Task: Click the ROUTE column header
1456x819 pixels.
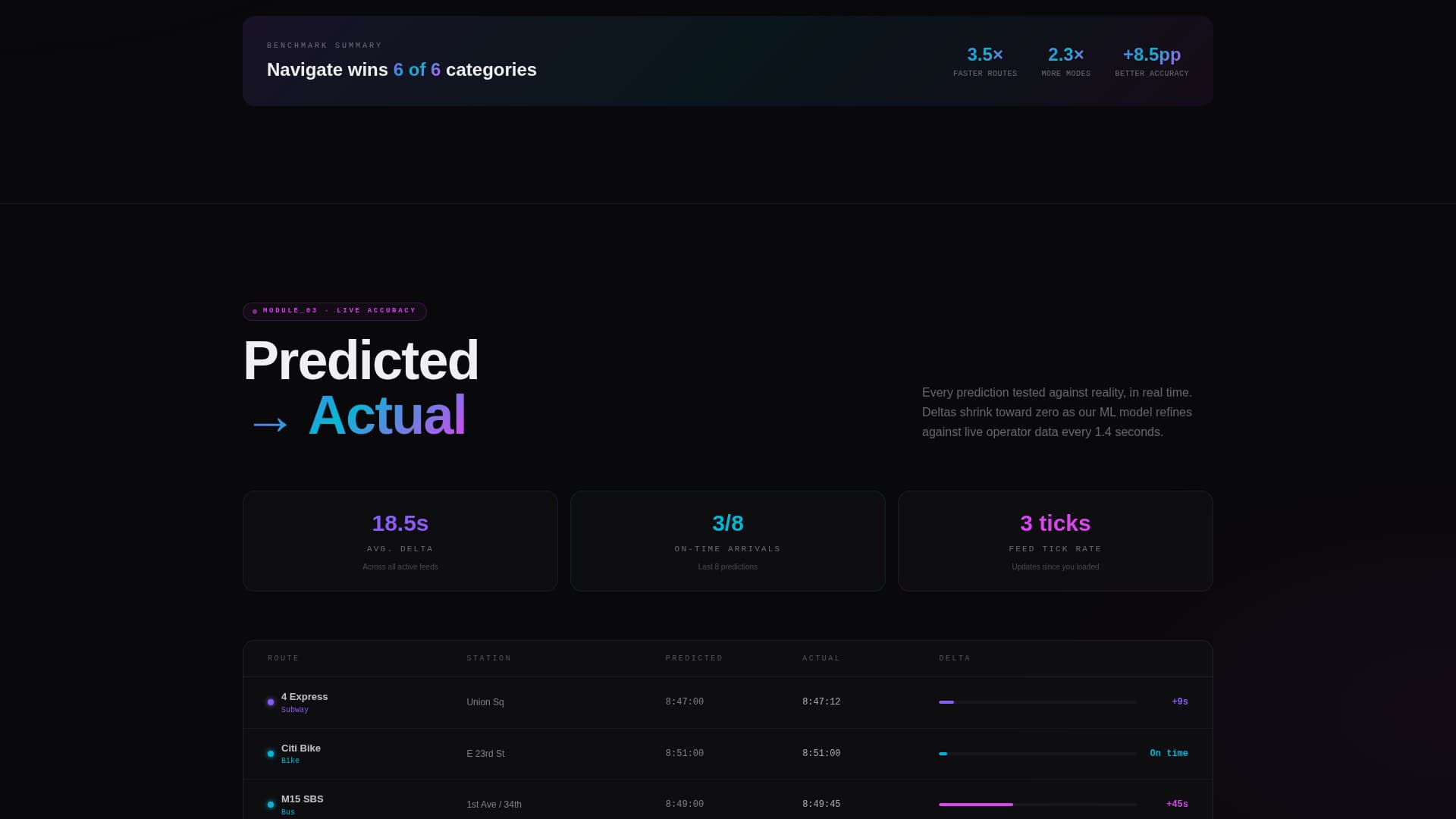Action: 284,658
